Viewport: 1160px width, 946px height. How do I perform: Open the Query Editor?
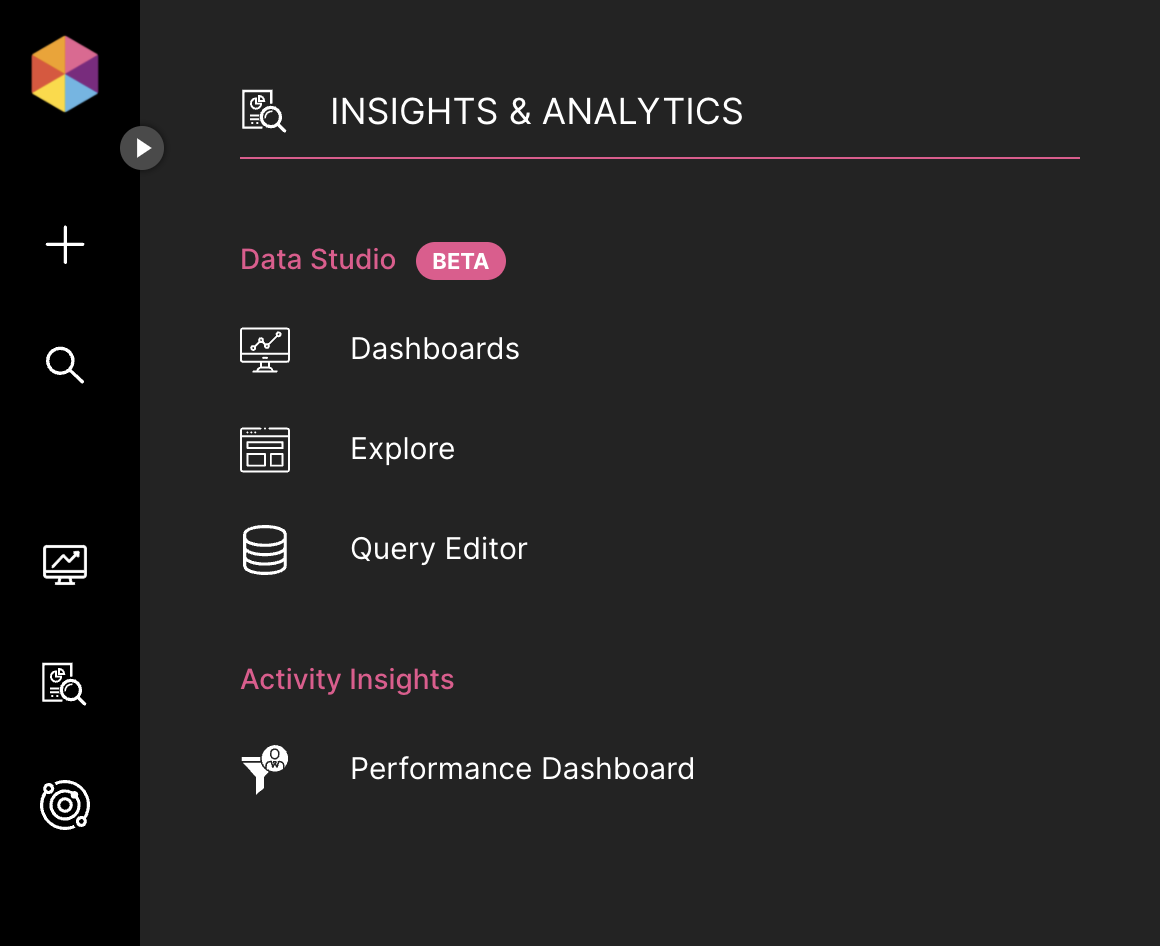(x=439, y=549)
